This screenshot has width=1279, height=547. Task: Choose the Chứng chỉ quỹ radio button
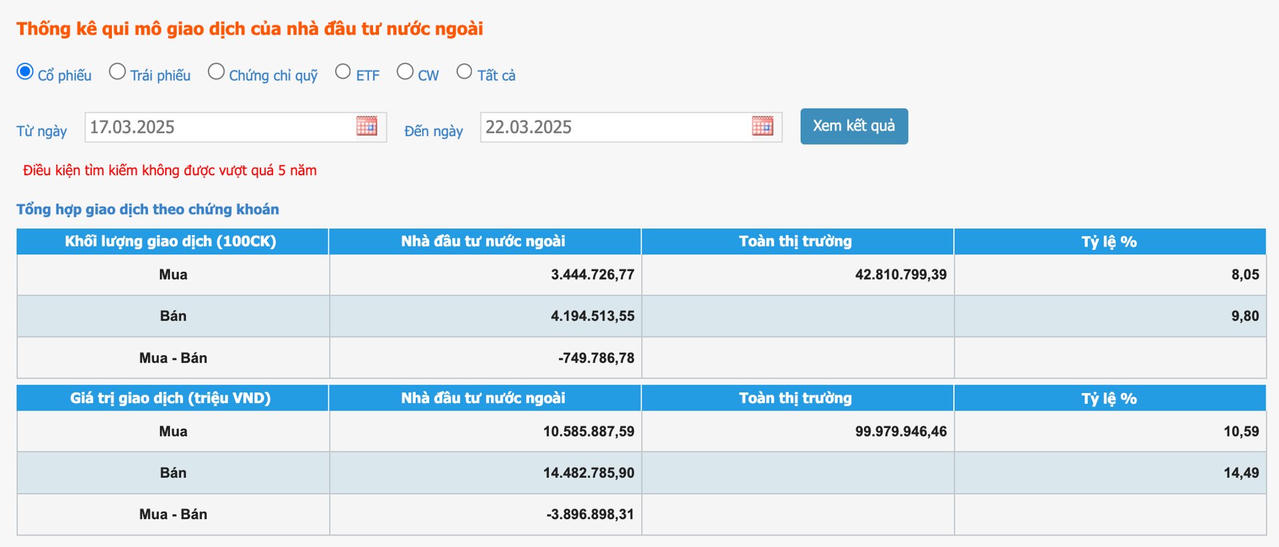tap(216, 72)
